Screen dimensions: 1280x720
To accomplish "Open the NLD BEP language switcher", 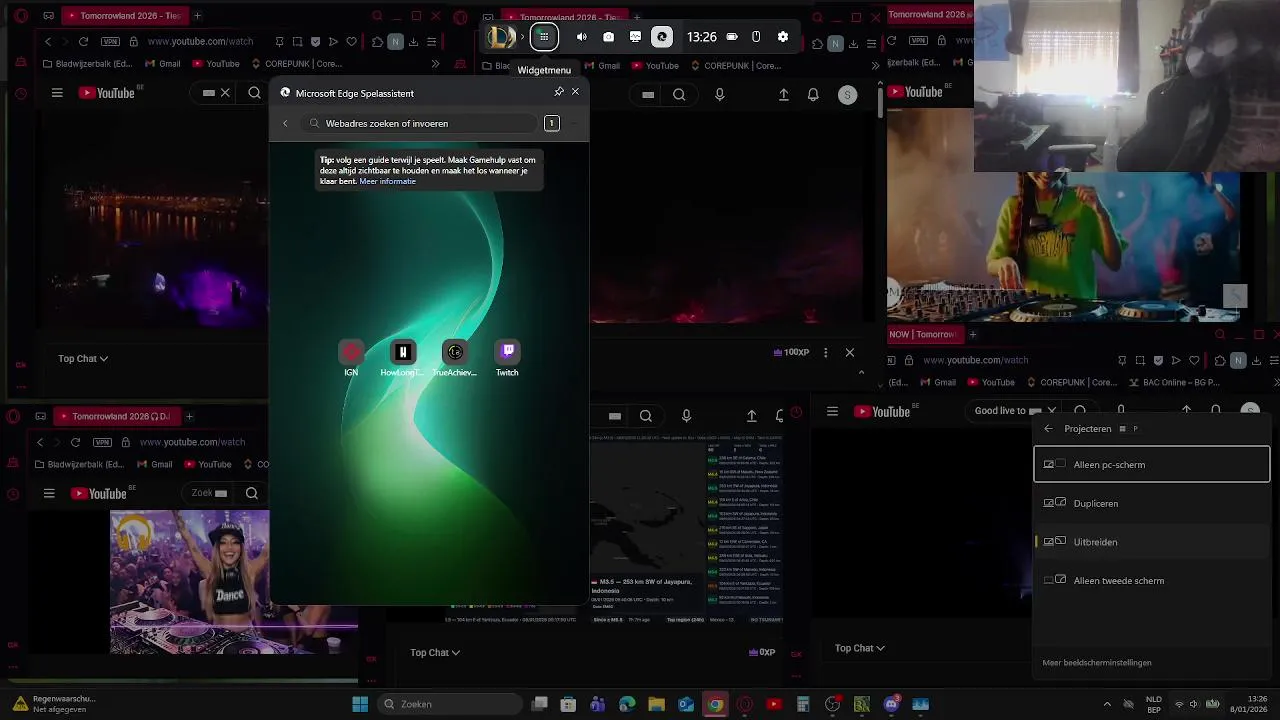I will click(x=1153, y=704).
